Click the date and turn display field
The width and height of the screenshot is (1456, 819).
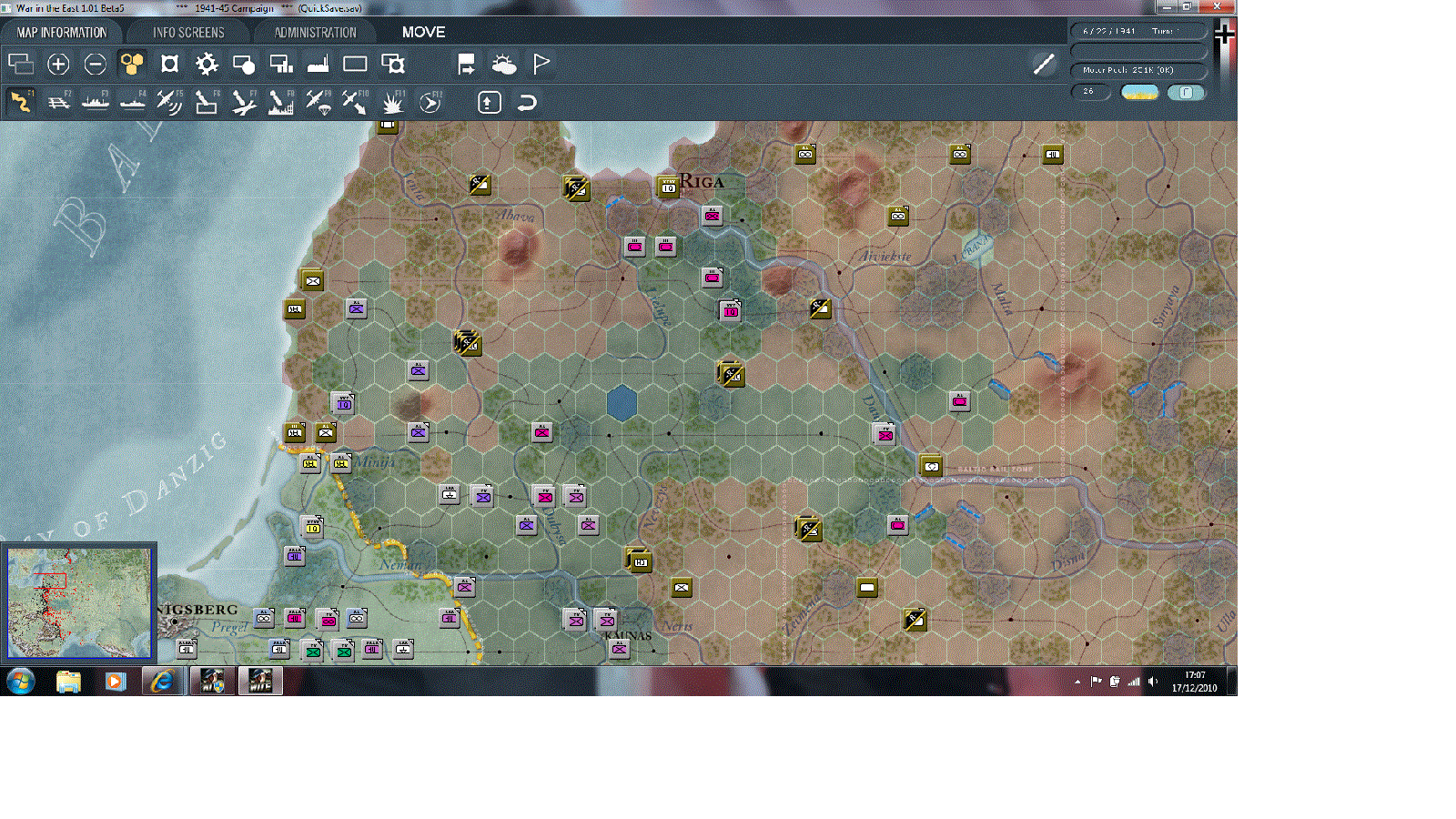pos(1138,31)
